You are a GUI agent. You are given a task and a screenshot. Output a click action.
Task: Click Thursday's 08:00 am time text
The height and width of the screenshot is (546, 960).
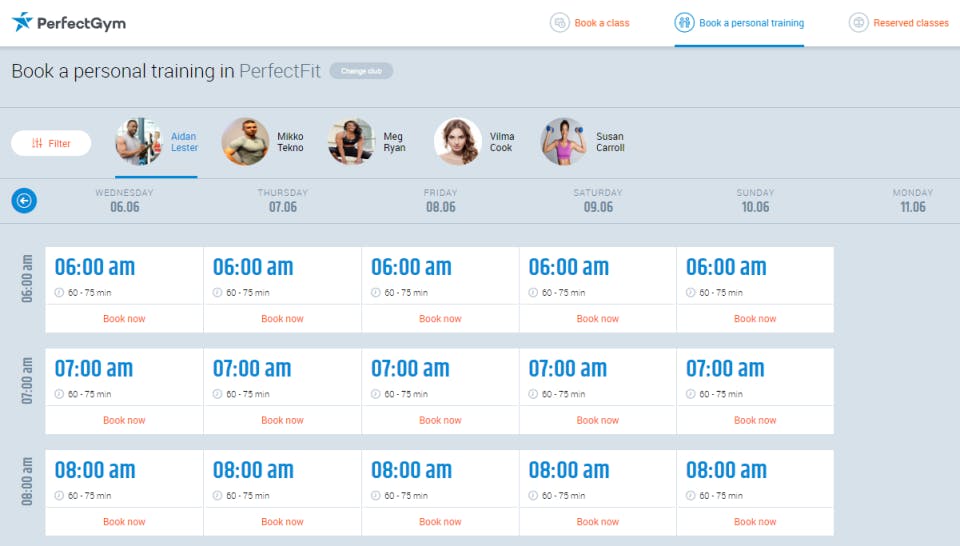[x=253, y=470]
